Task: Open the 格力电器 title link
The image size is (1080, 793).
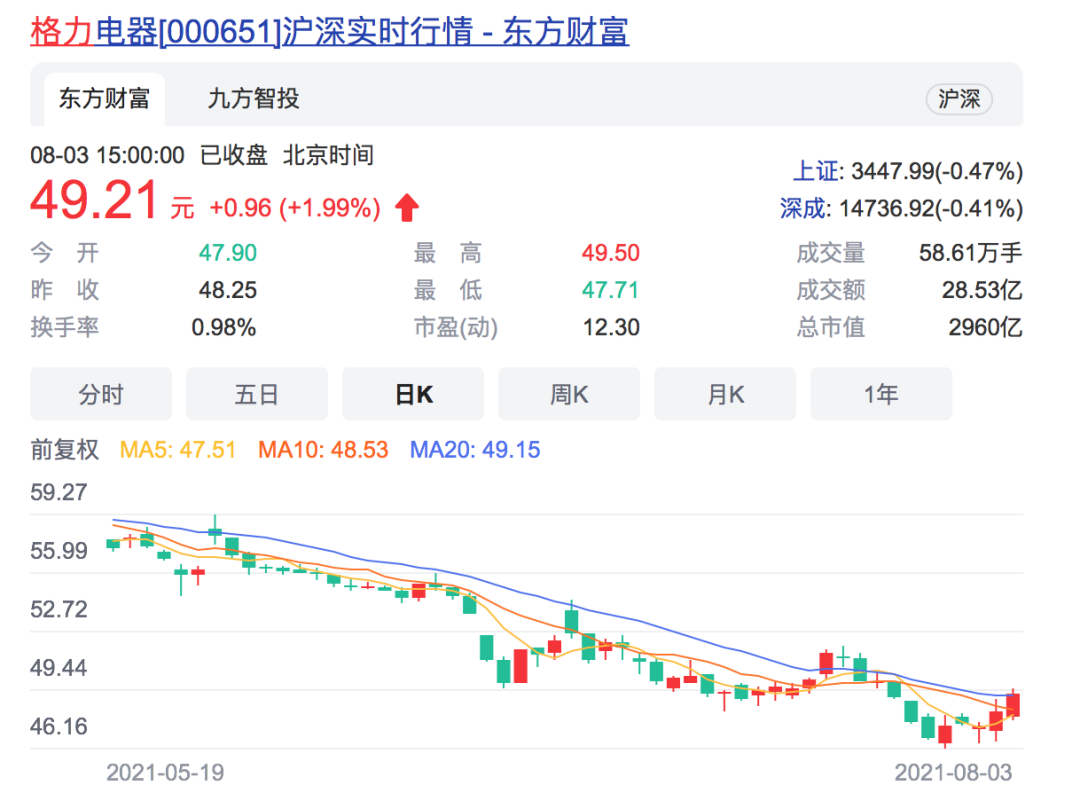Action: [x=329, y=32]
